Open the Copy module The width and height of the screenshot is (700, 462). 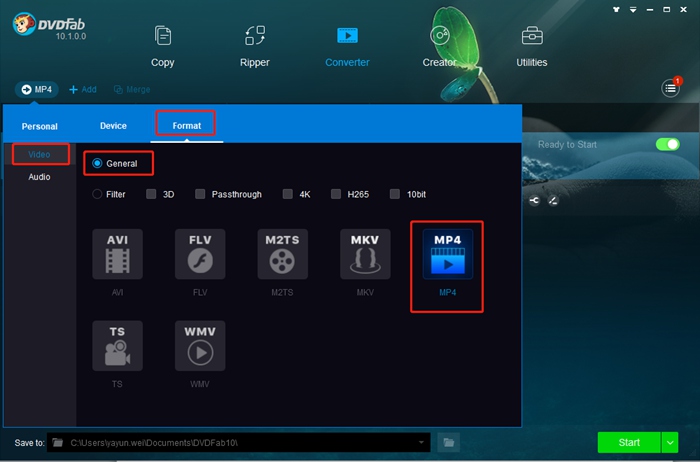click(x=162, y=47)
